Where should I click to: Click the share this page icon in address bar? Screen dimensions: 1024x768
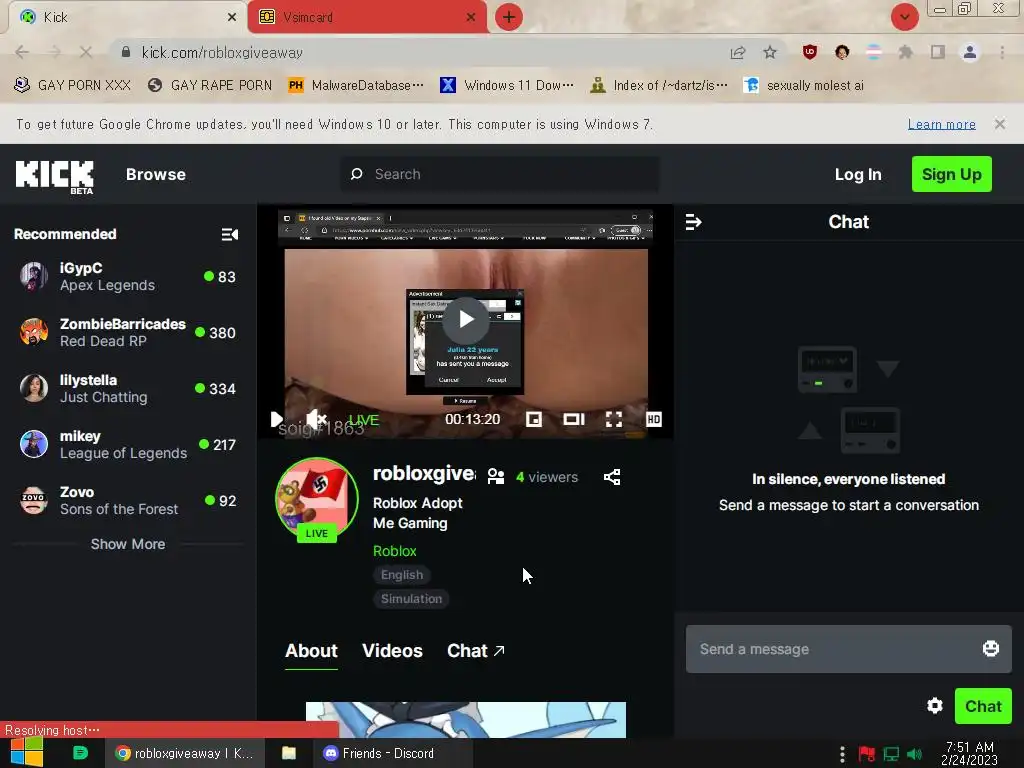[738, 53]
